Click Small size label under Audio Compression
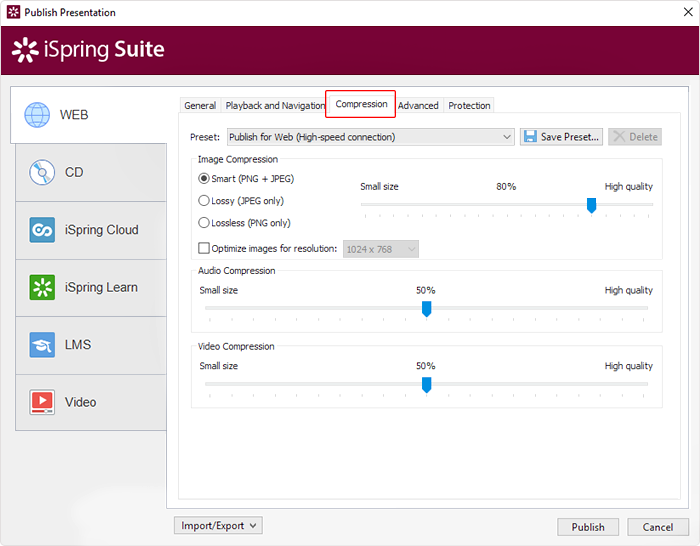This screenshot has height=546, width=700. click(x=219, y=290)
